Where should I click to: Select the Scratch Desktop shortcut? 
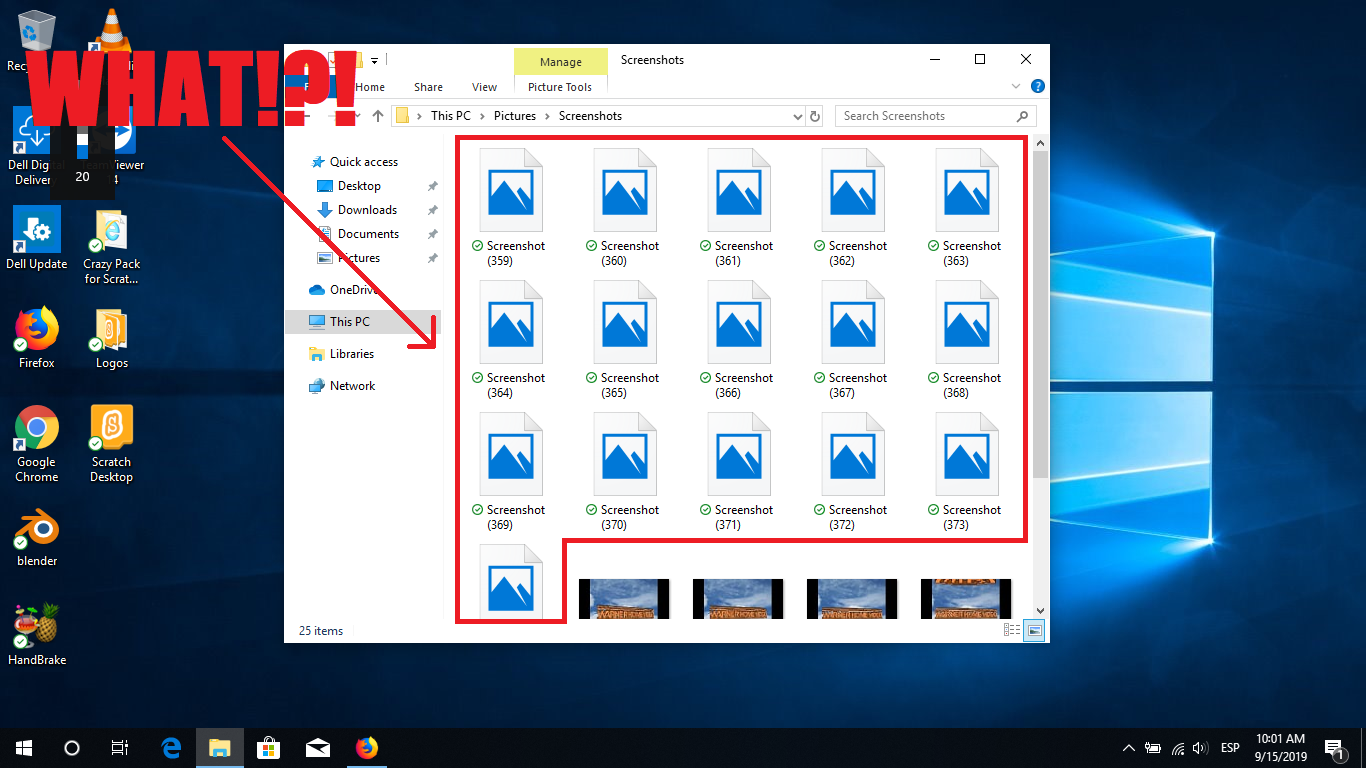[x=112, y=445]
